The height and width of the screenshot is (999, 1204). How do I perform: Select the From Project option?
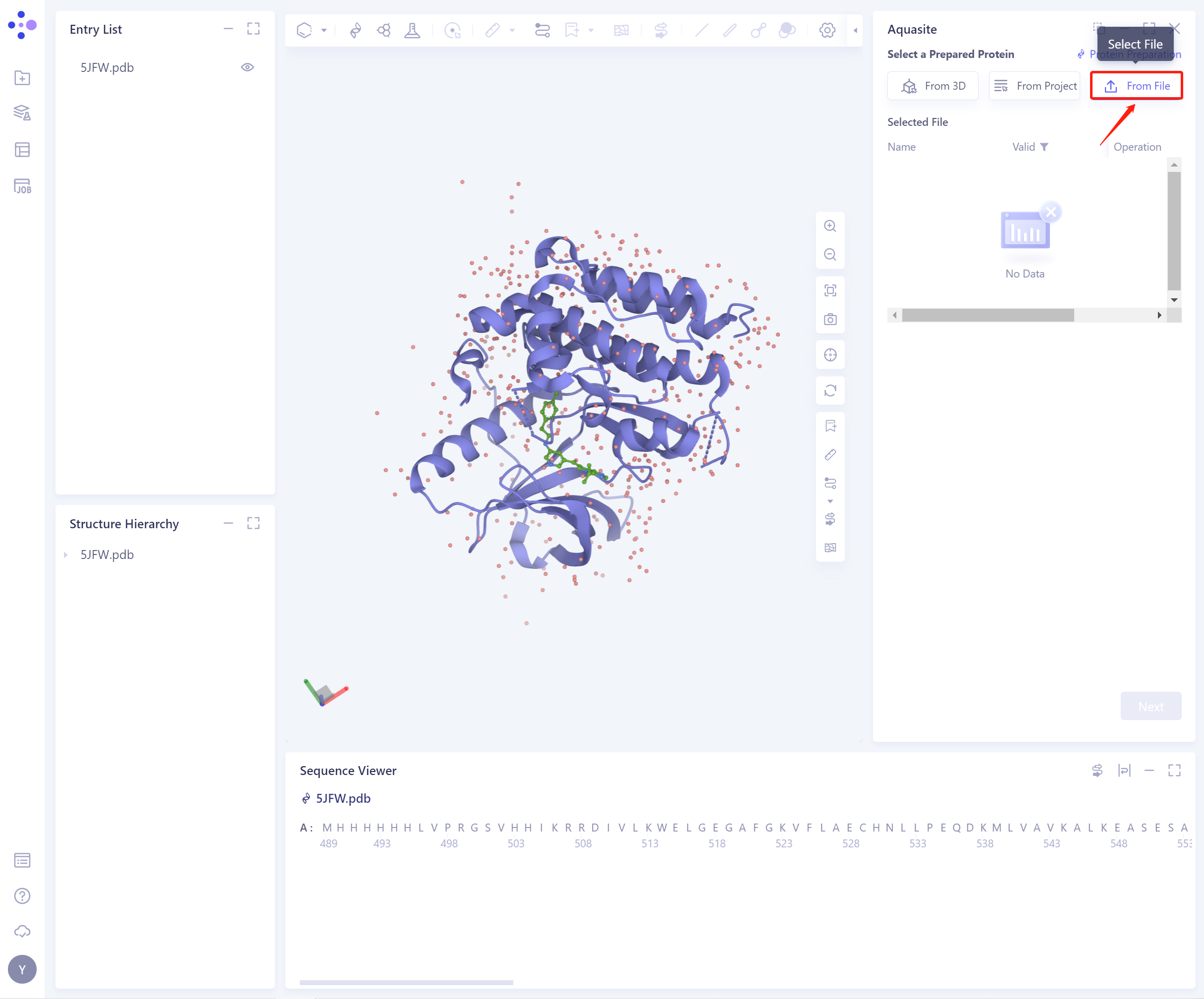tap(1034, 86)
